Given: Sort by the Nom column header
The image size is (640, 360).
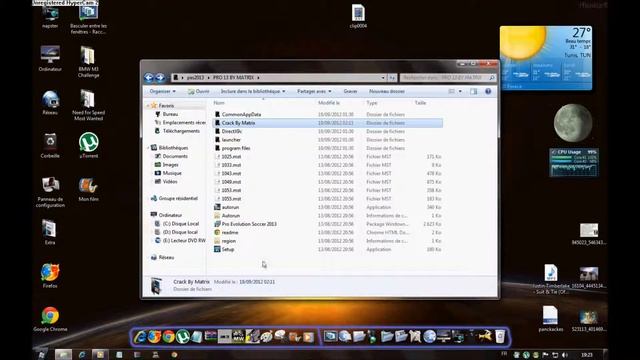Looking at the screenshot, I should [x=219, y=103].
